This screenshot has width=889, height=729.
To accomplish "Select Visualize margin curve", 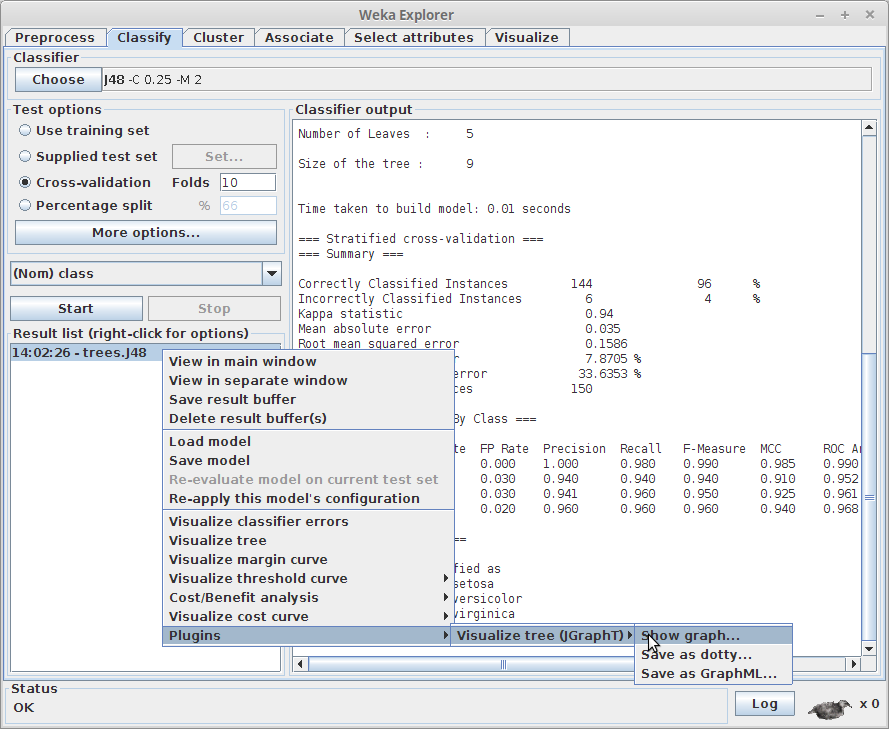I will [x=308, y=560].
